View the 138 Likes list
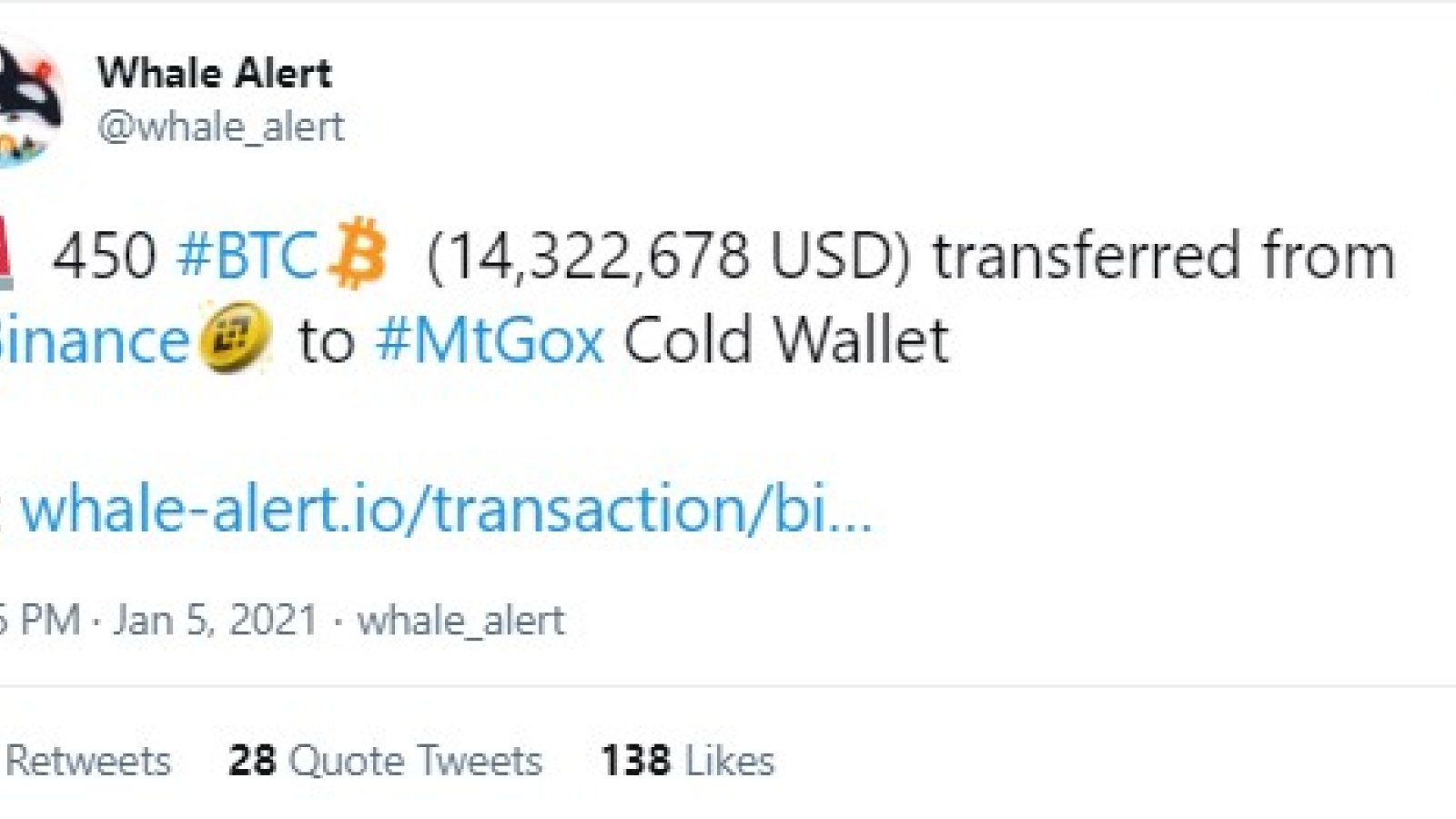This screenshot has height=819, width=1456. tap(688, 761)
